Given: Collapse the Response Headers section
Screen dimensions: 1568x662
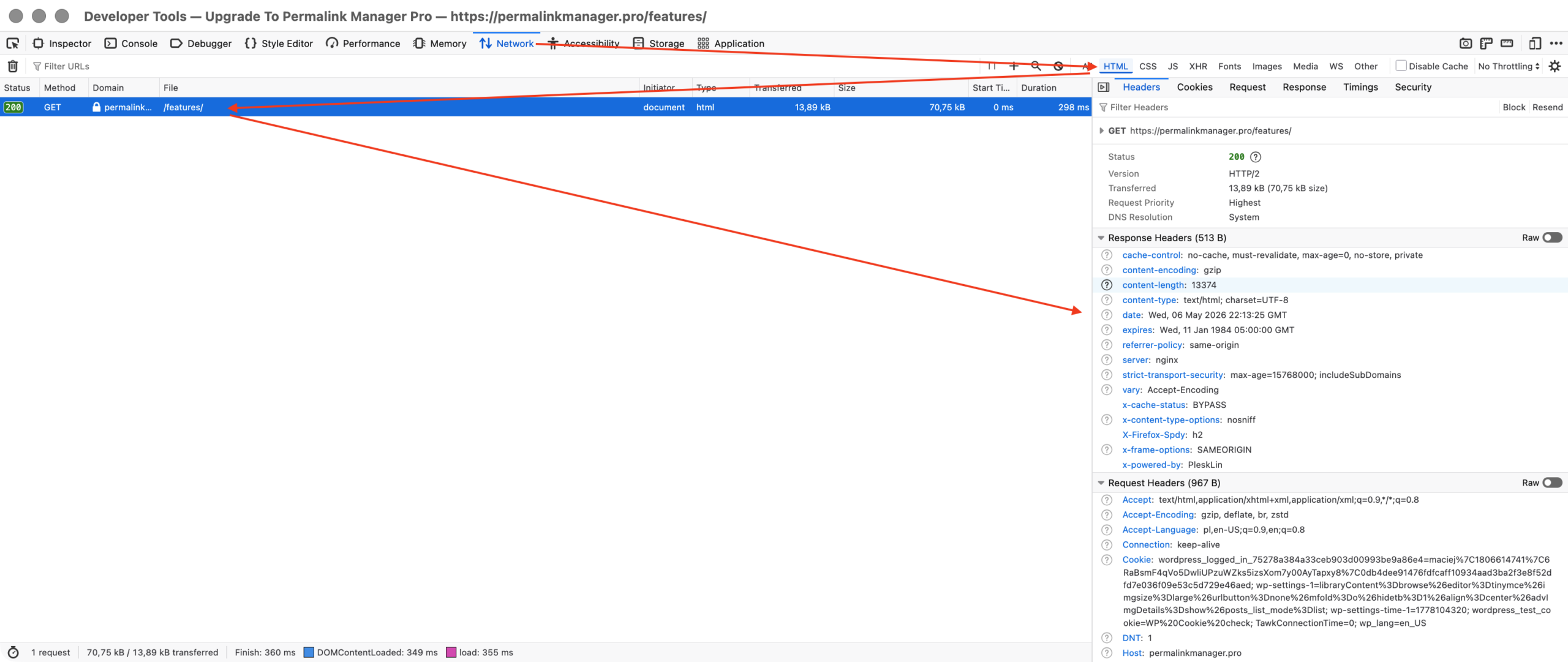Looking at the screenshot, I should click(x=1101, y=238).
